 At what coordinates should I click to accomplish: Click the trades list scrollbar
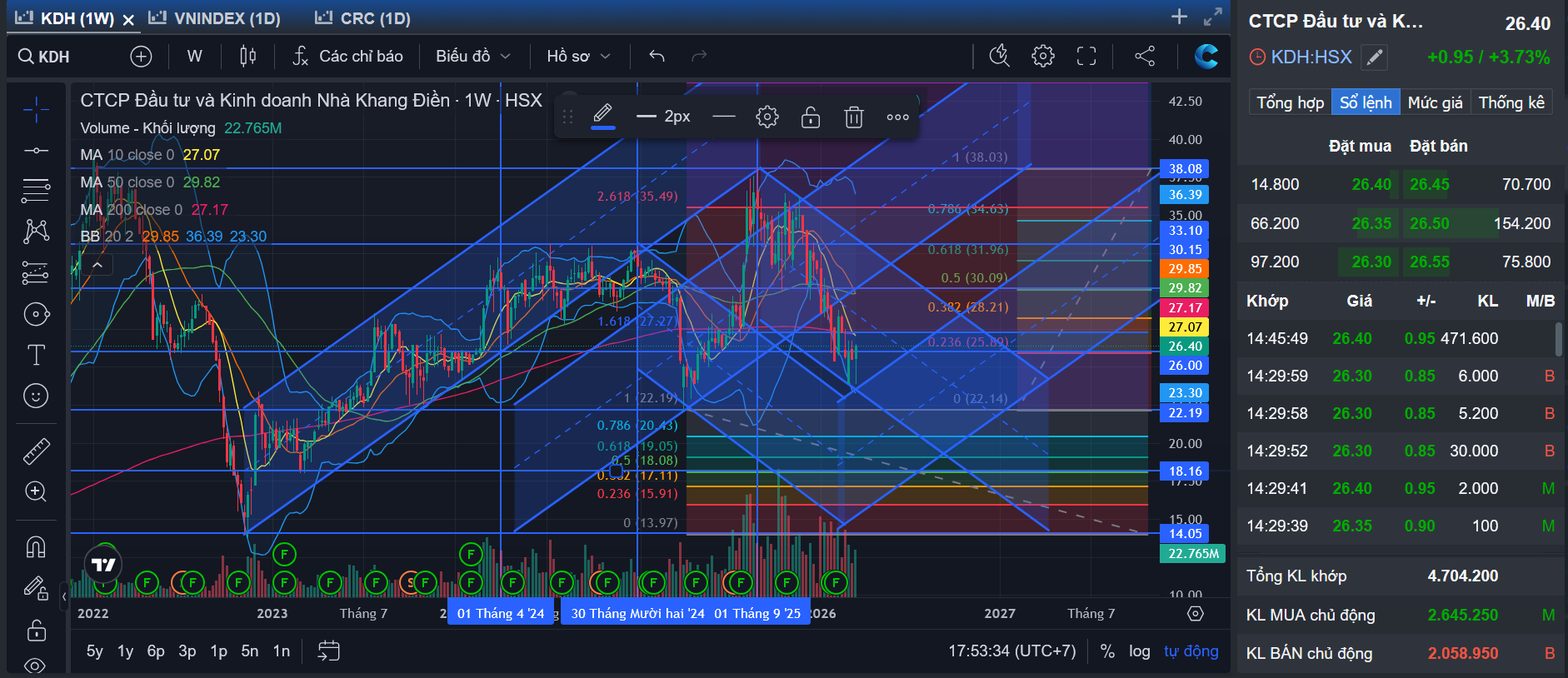(x=1558, y=340)
